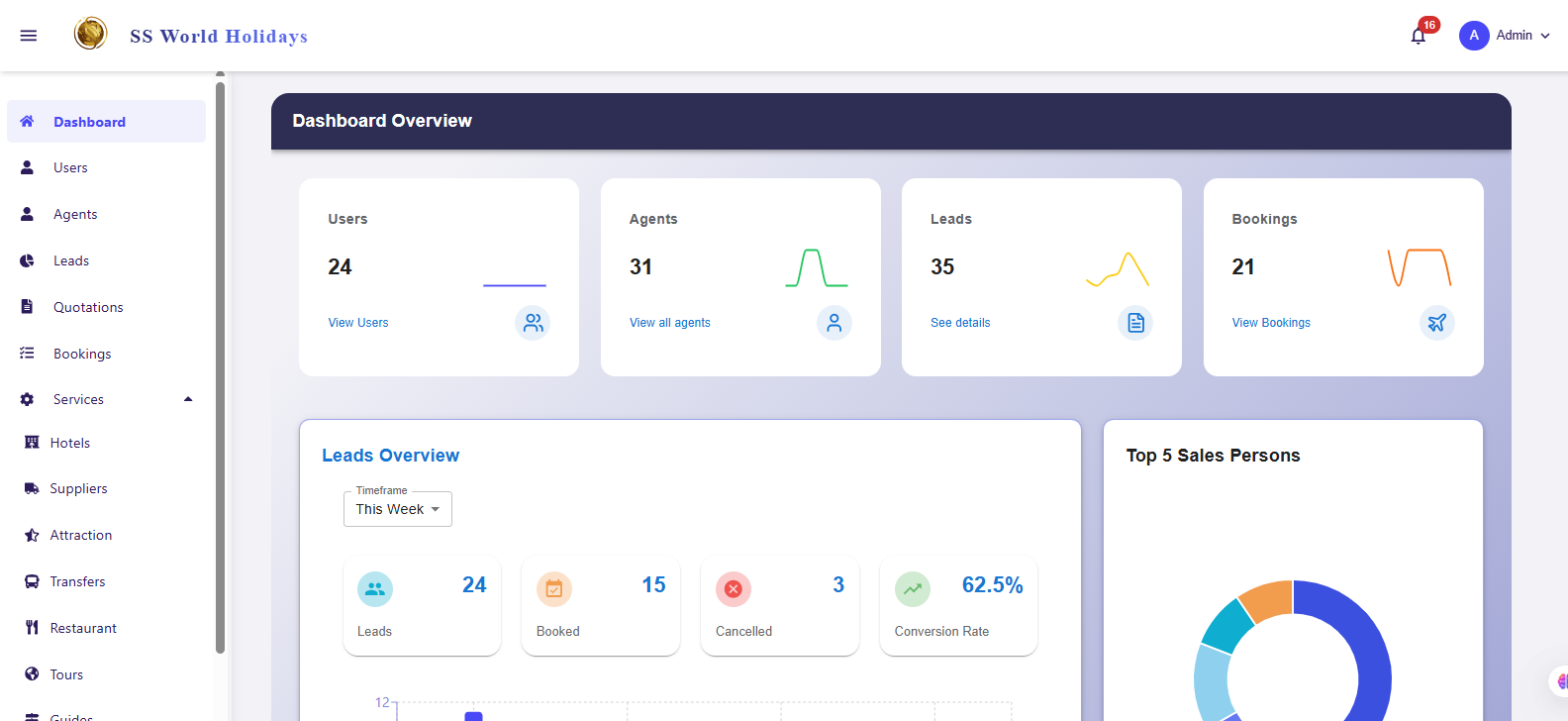Click the See details link for Leads
This screenshot has width=1568, height=721.
pyautogui.click(x=960, y=323)
